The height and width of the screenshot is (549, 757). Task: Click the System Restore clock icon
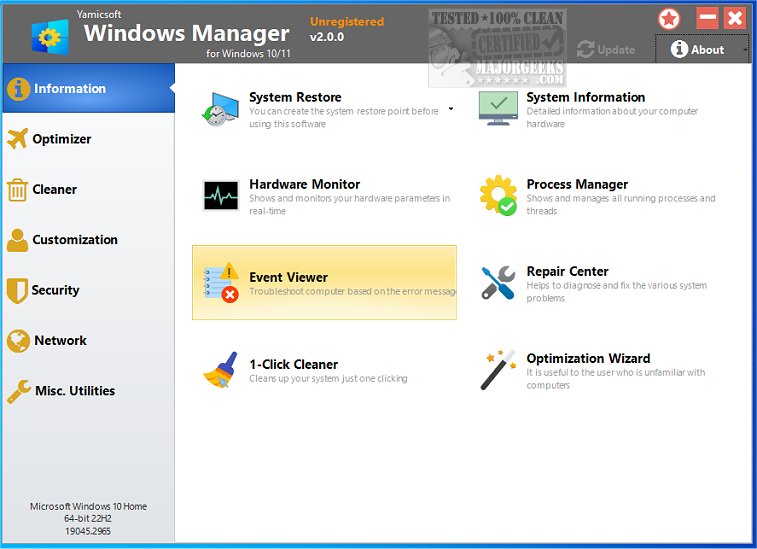pos(220,108)
